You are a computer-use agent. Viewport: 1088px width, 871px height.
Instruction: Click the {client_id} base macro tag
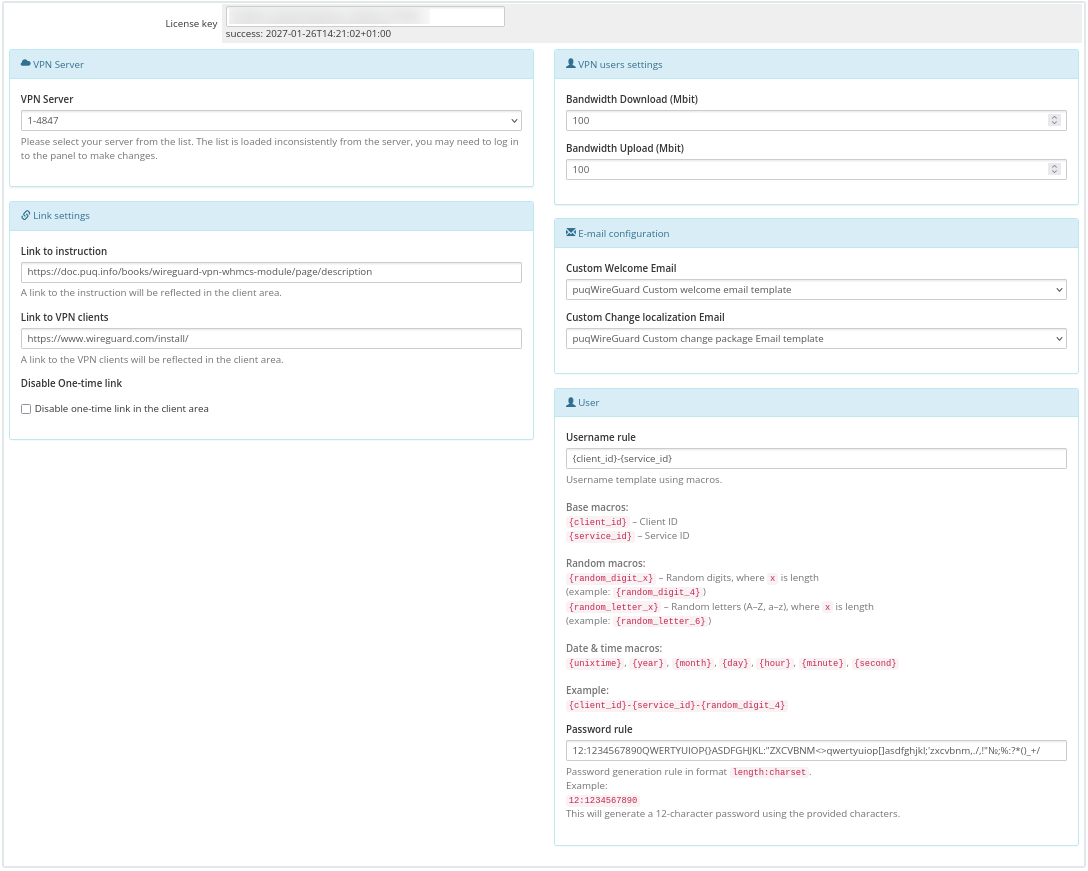click(597, 522)
